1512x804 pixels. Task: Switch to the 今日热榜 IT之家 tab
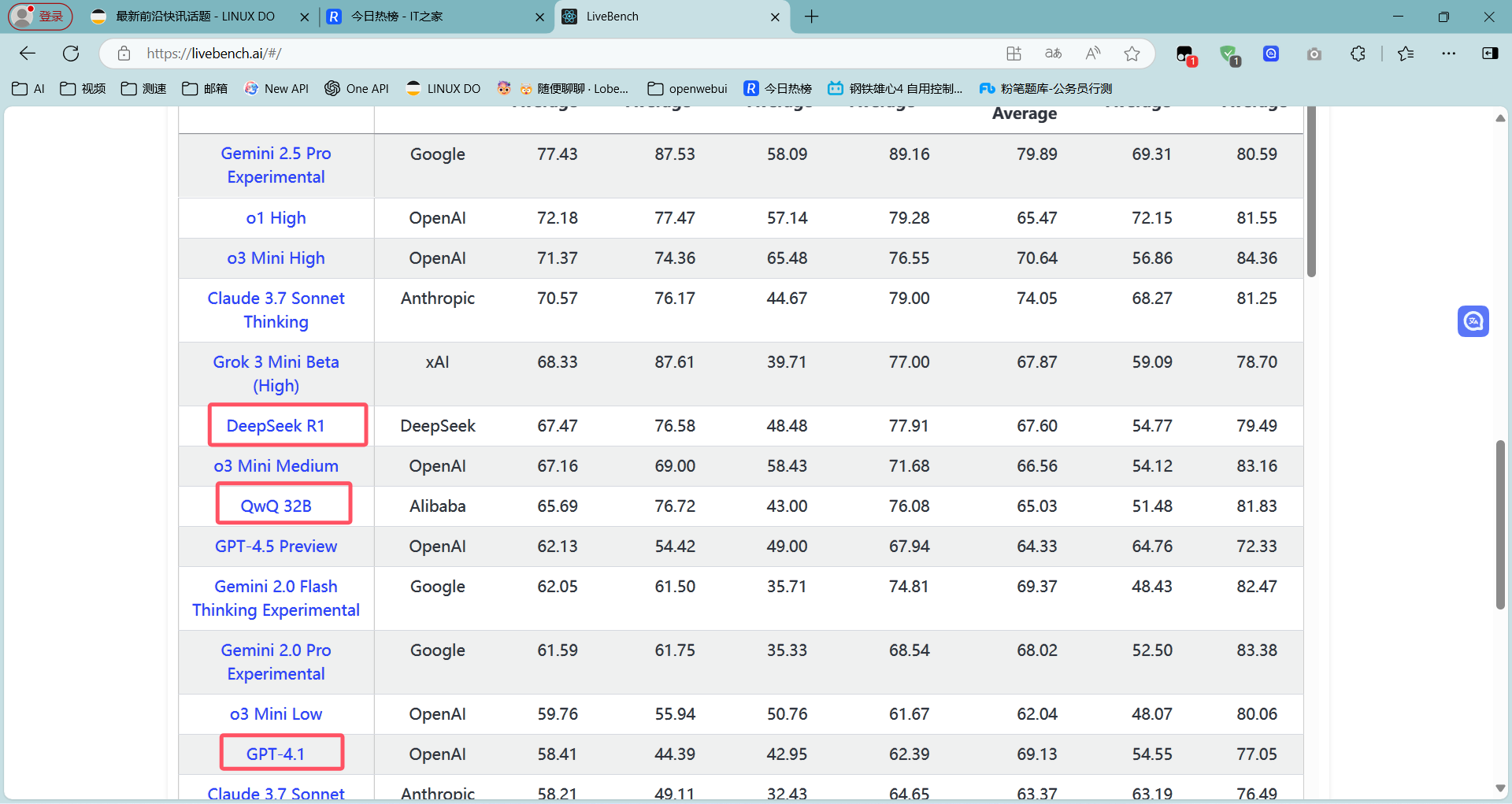435,17
